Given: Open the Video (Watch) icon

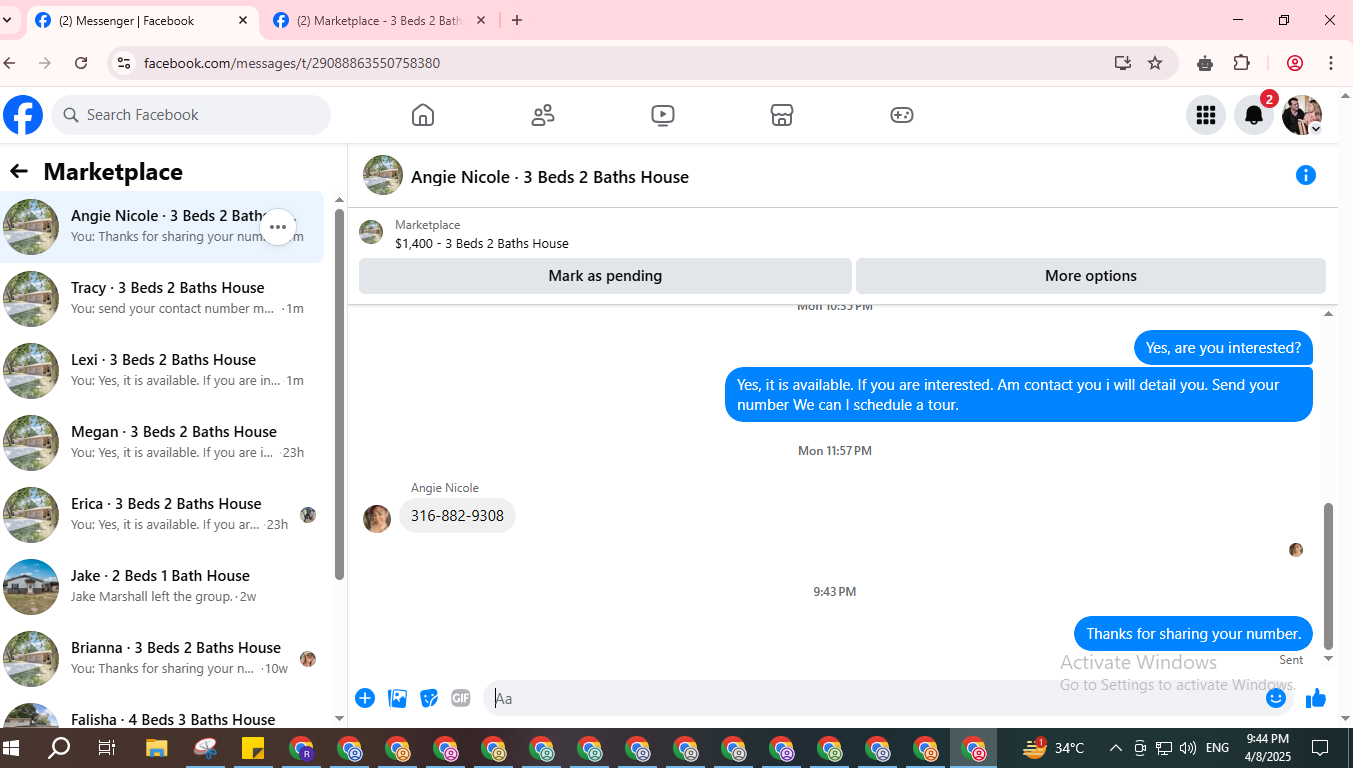Looking at the screenshot, I should click(x=662, y=115).
